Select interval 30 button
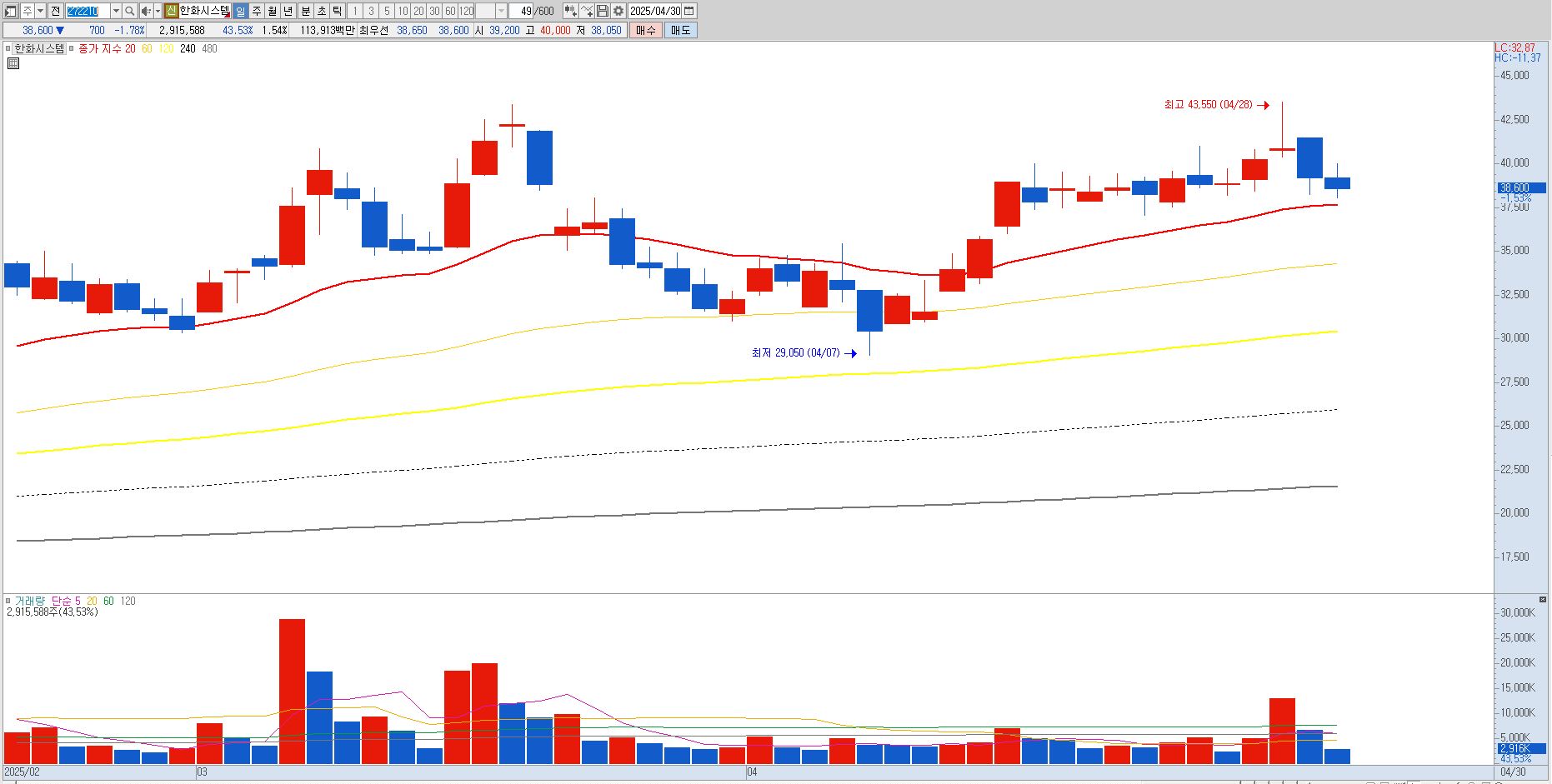Image resolution: width=1552 pixels, height=784 pixels. coord(434,11)
